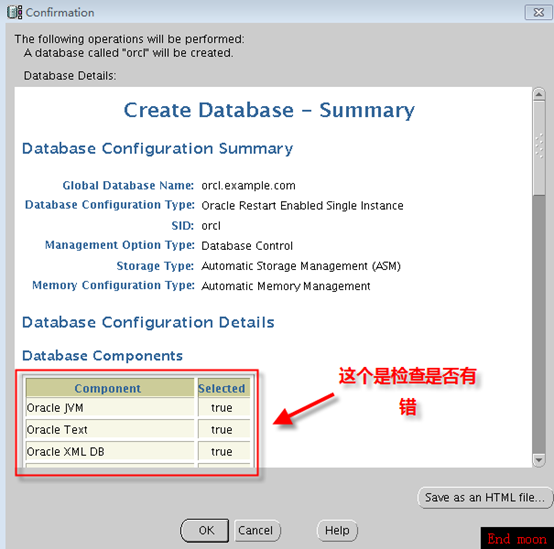Viewport: 554px width, 549px height.
Task: Select the Oracle JVM row
Action: tap(138, 408)
